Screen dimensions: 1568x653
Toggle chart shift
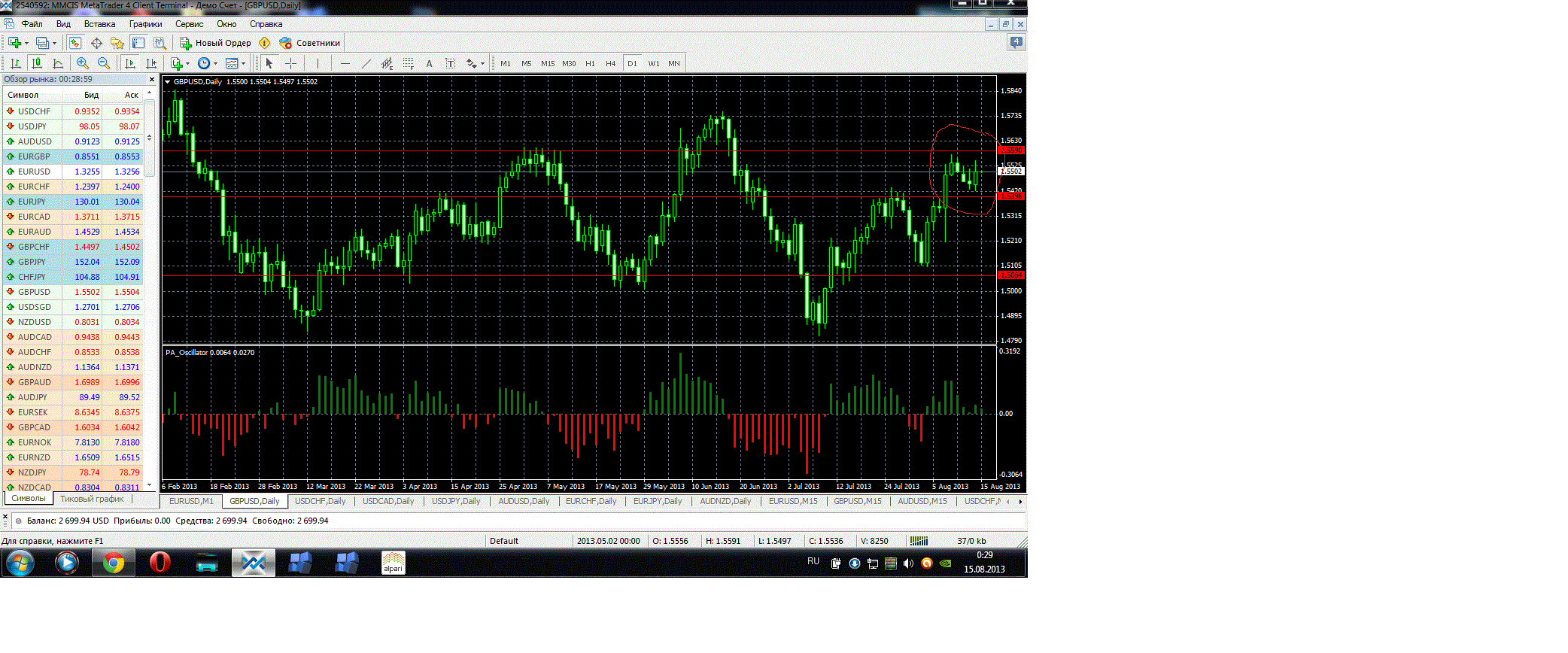(x=151, y=63)
